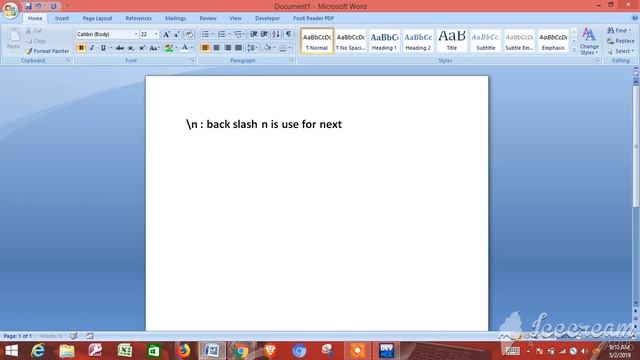Switch to the View tab
This screenshot has height=360, width=640.
[x=235, y=18]
